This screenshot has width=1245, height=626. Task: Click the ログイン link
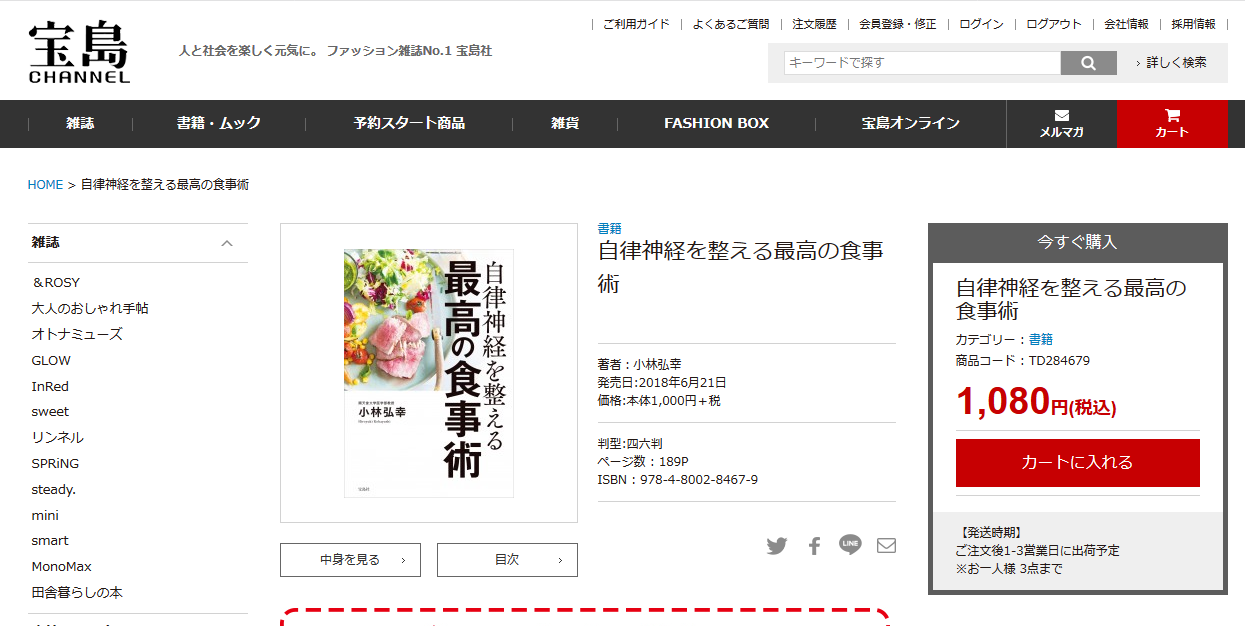coord(982,24)
